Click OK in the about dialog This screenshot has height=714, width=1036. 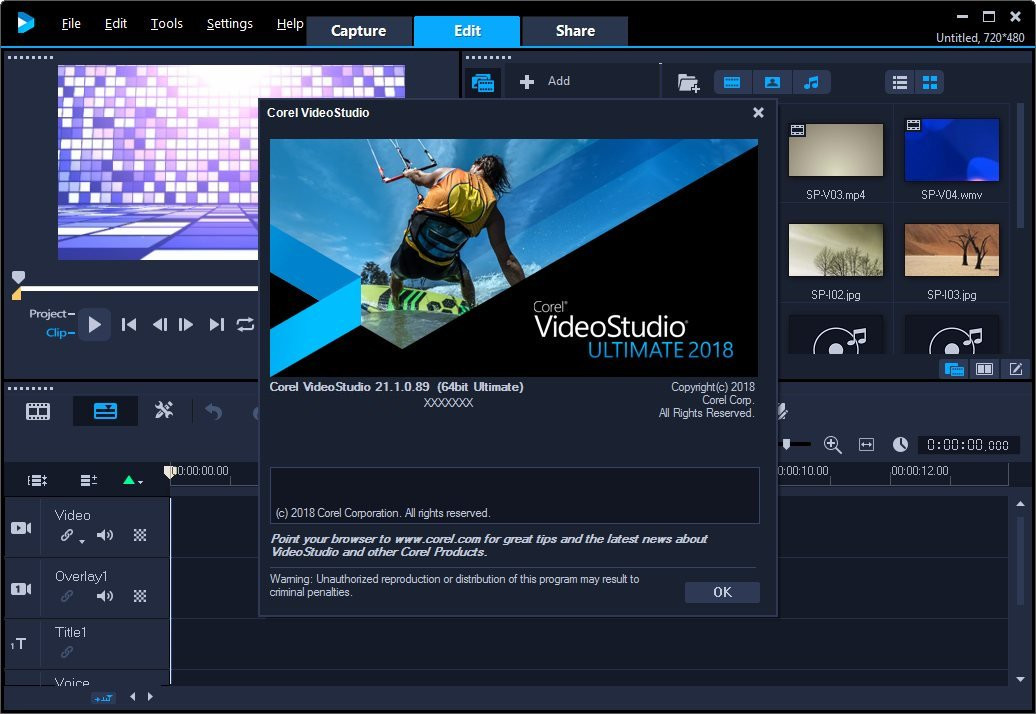point(722,592)
